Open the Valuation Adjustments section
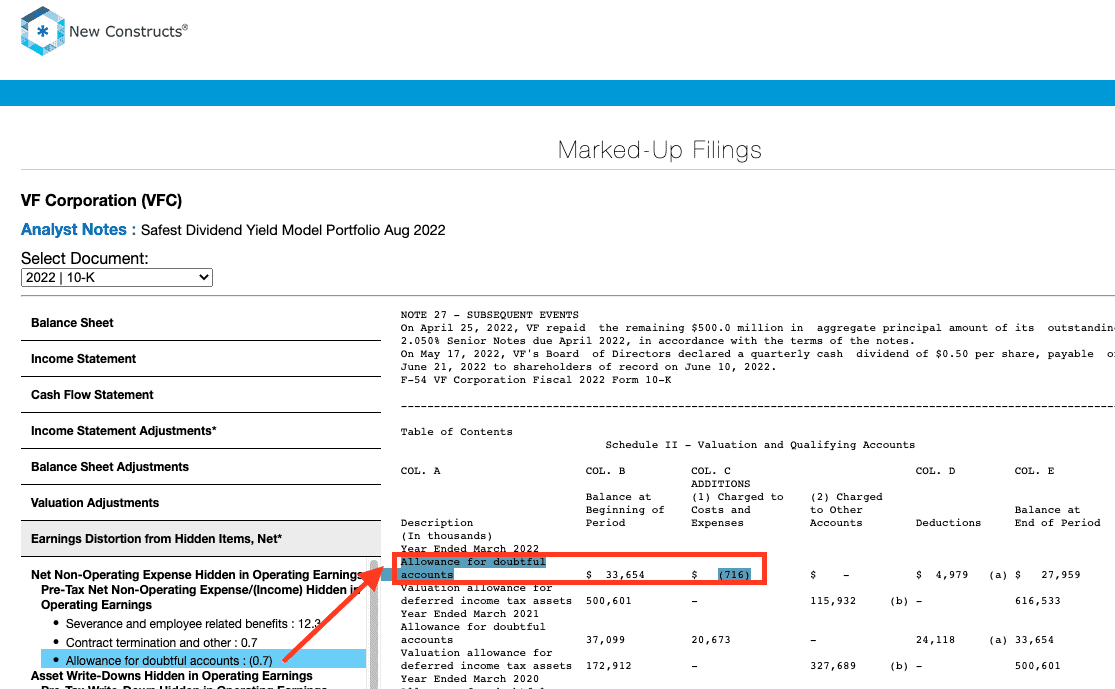Screen dimensions: 1115x689 (201, 503)
